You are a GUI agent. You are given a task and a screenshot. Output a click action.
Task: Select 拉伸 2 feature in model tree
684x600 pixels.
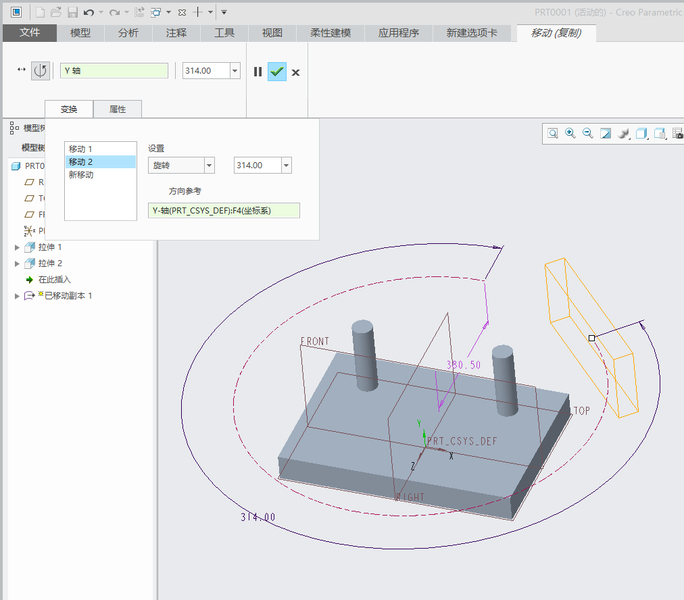(50, 264)
